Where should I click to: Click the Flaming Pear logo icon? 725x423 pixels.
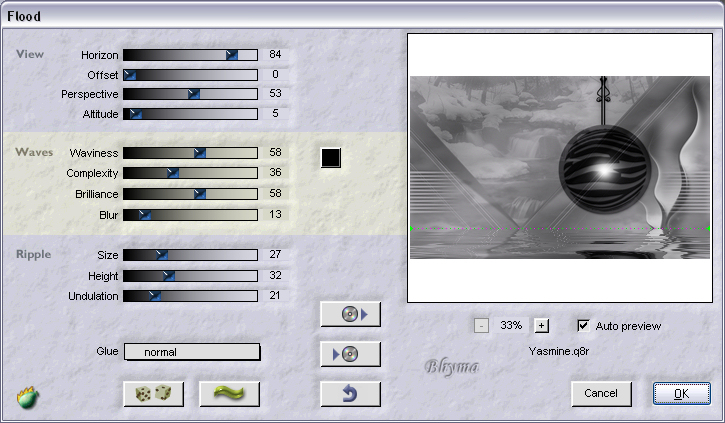click(x=28, y=398)
